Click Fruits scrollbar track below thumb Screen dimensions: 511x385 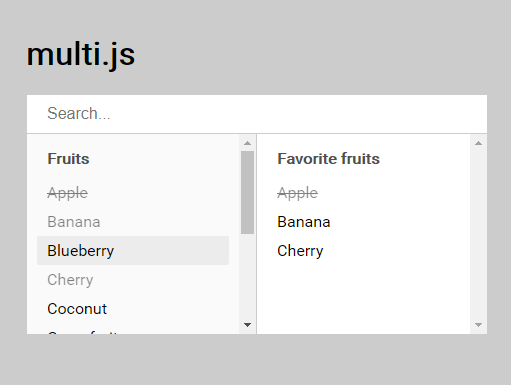[x=247, y=275]
